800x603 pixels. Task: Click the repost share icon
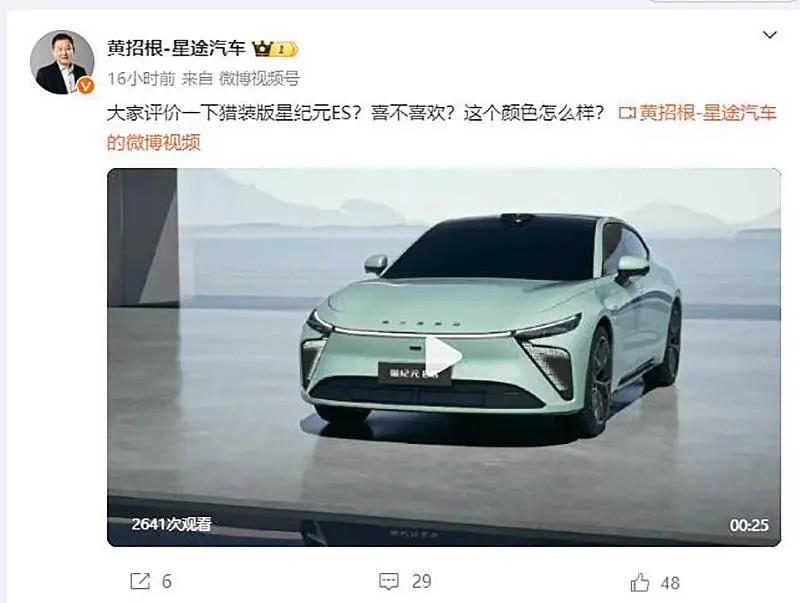tap(140, 581)
